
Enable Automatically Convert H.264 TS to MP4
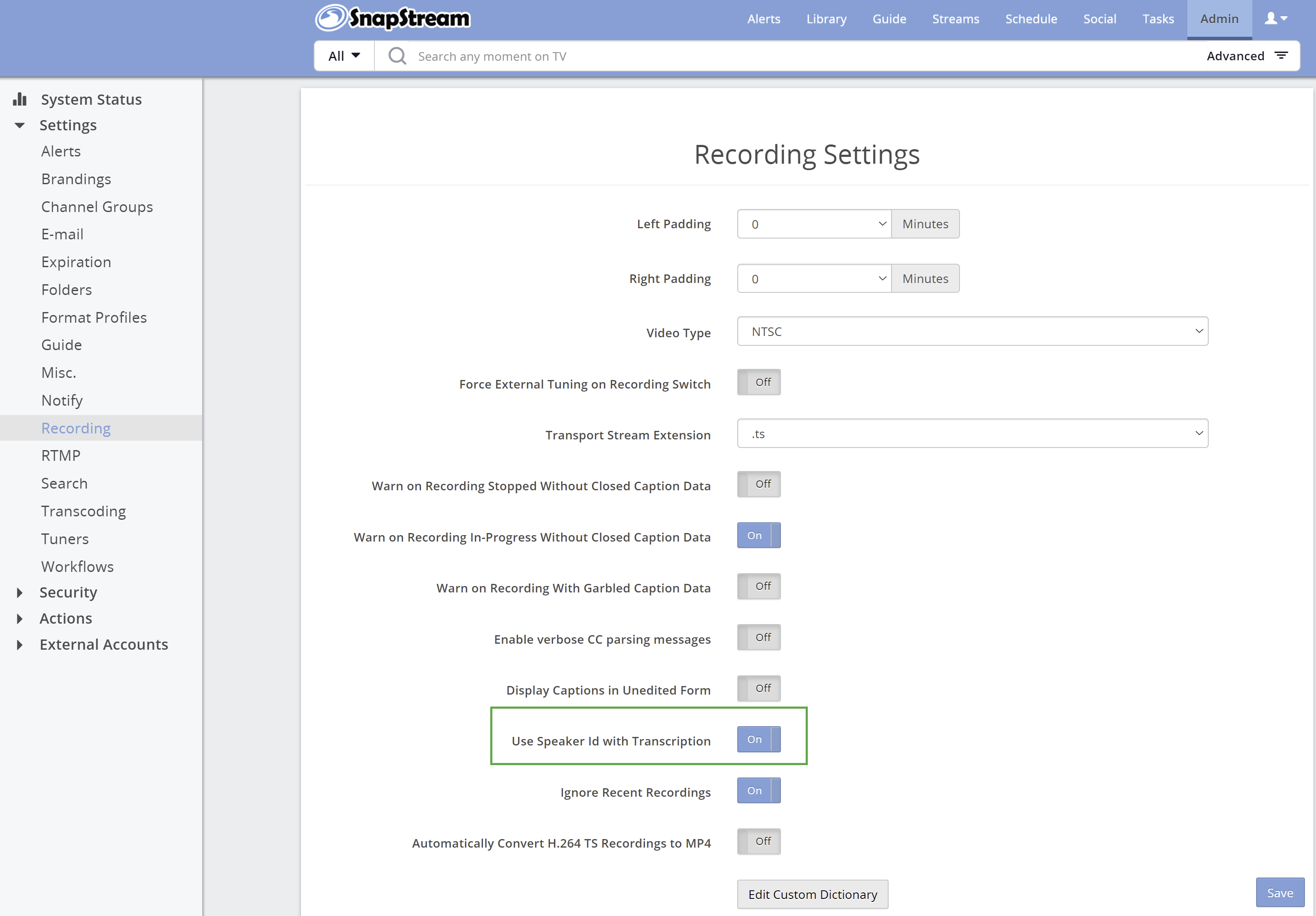pyautogui.click(x=758, y=842)
